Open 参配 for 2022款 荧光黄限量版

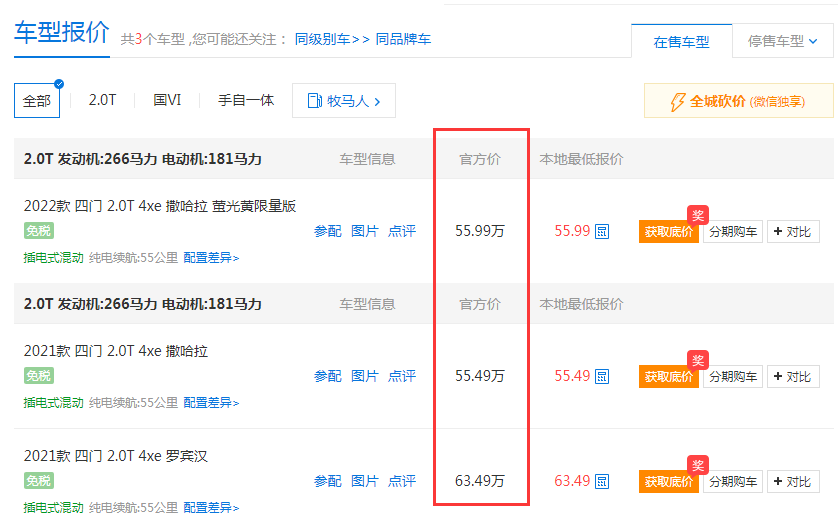click(x=328, y=231)
